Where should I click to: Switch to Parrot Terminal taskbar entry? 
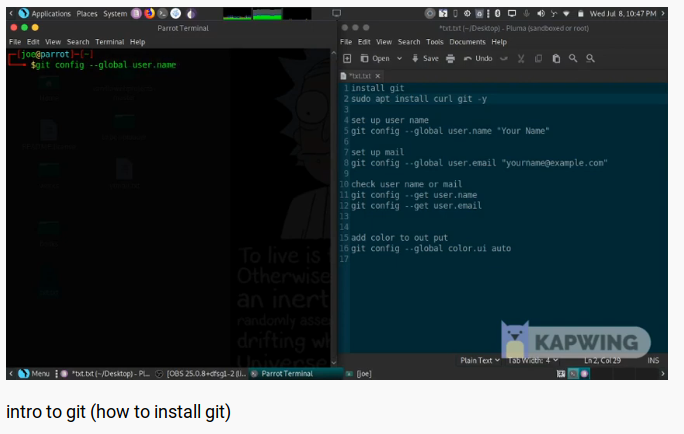pyautogui.click(x=296, y=374)
